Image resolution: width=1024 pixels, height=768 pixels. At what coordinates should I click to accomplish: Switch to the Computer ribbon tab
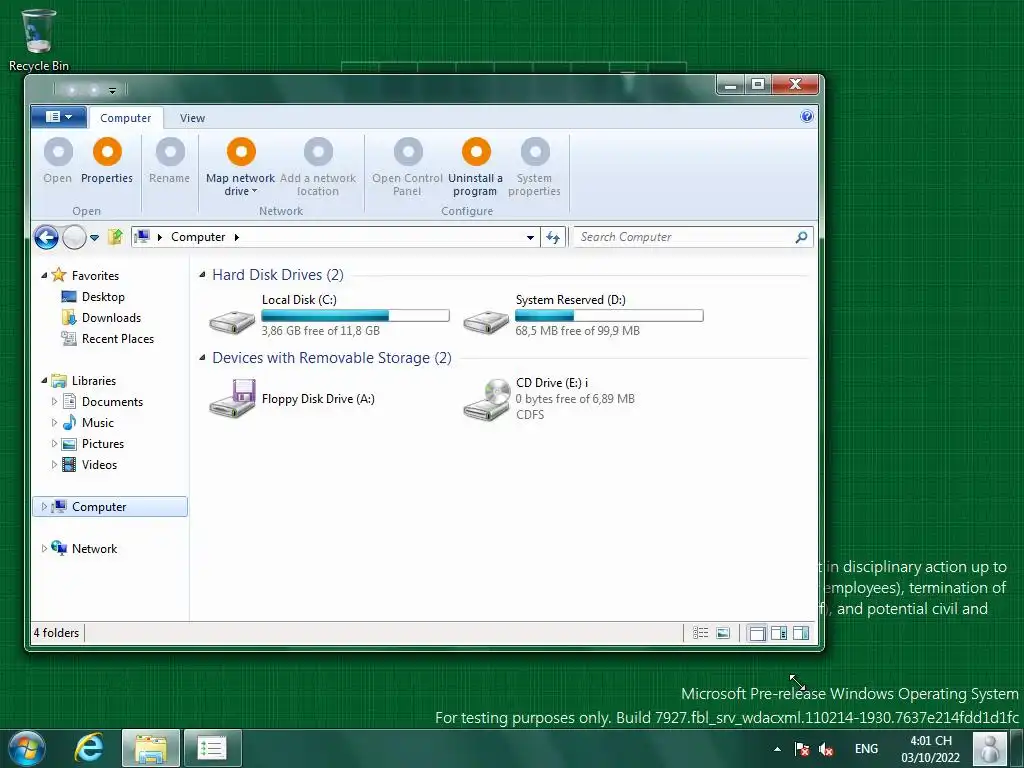pos(125,118)
